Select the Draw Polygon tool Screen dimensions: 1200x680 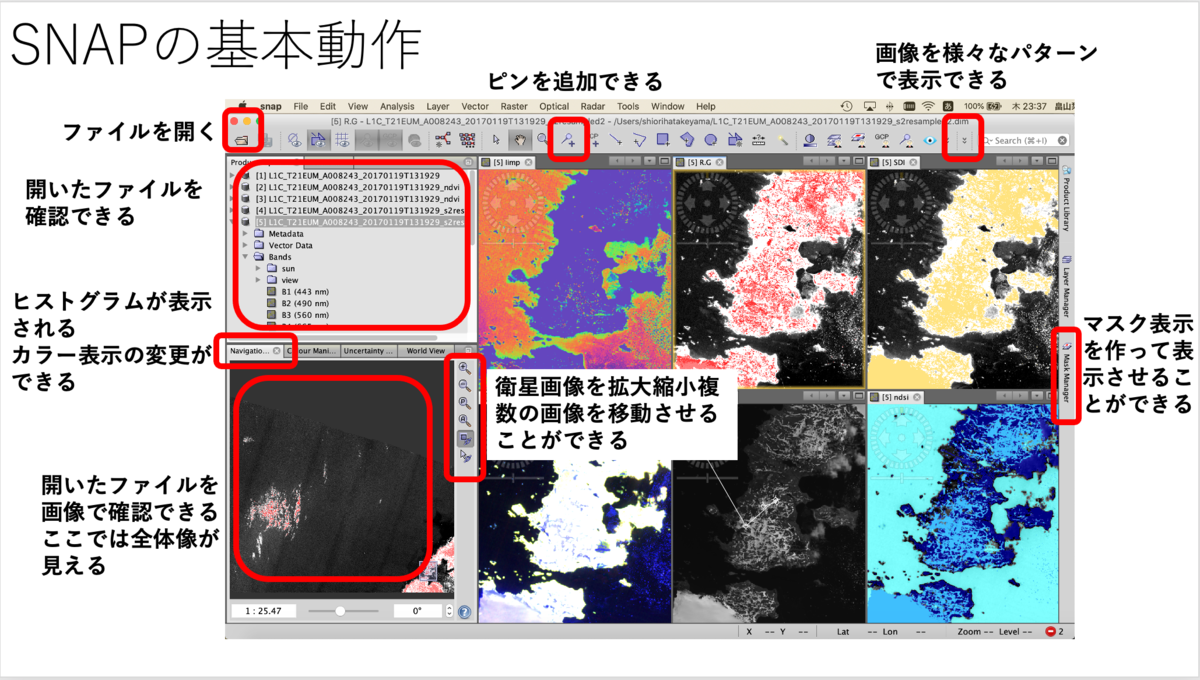(687, 141)
